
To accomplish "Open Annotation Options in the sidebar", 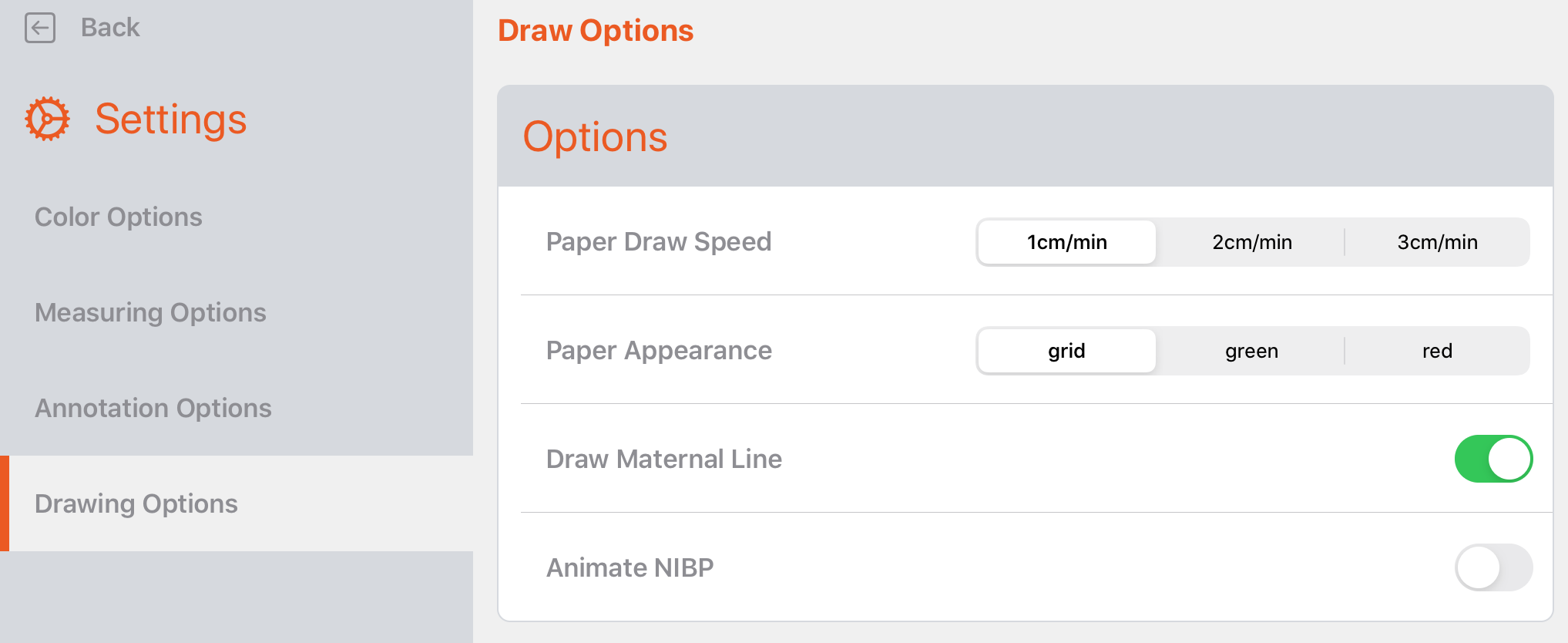I will coord(153,408).
